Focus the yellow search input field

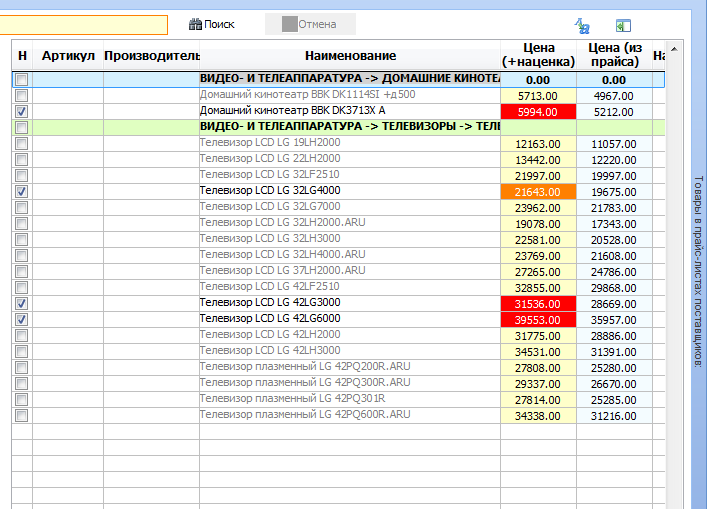83,25
